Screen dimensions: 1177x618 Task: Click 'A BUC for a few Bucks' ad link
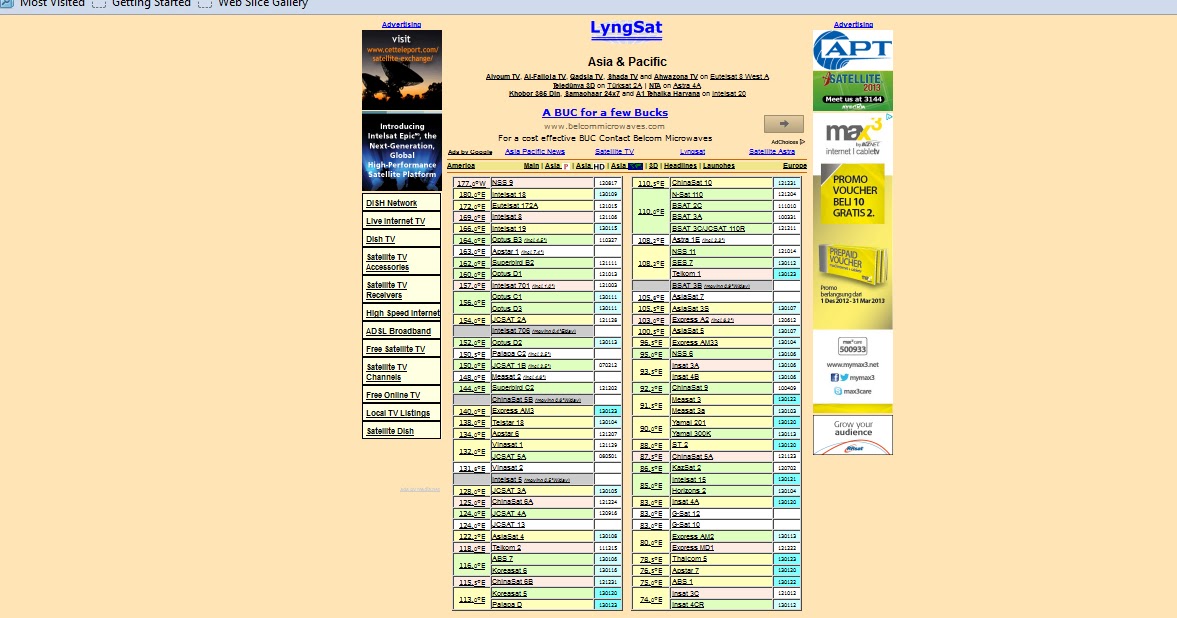605,113
